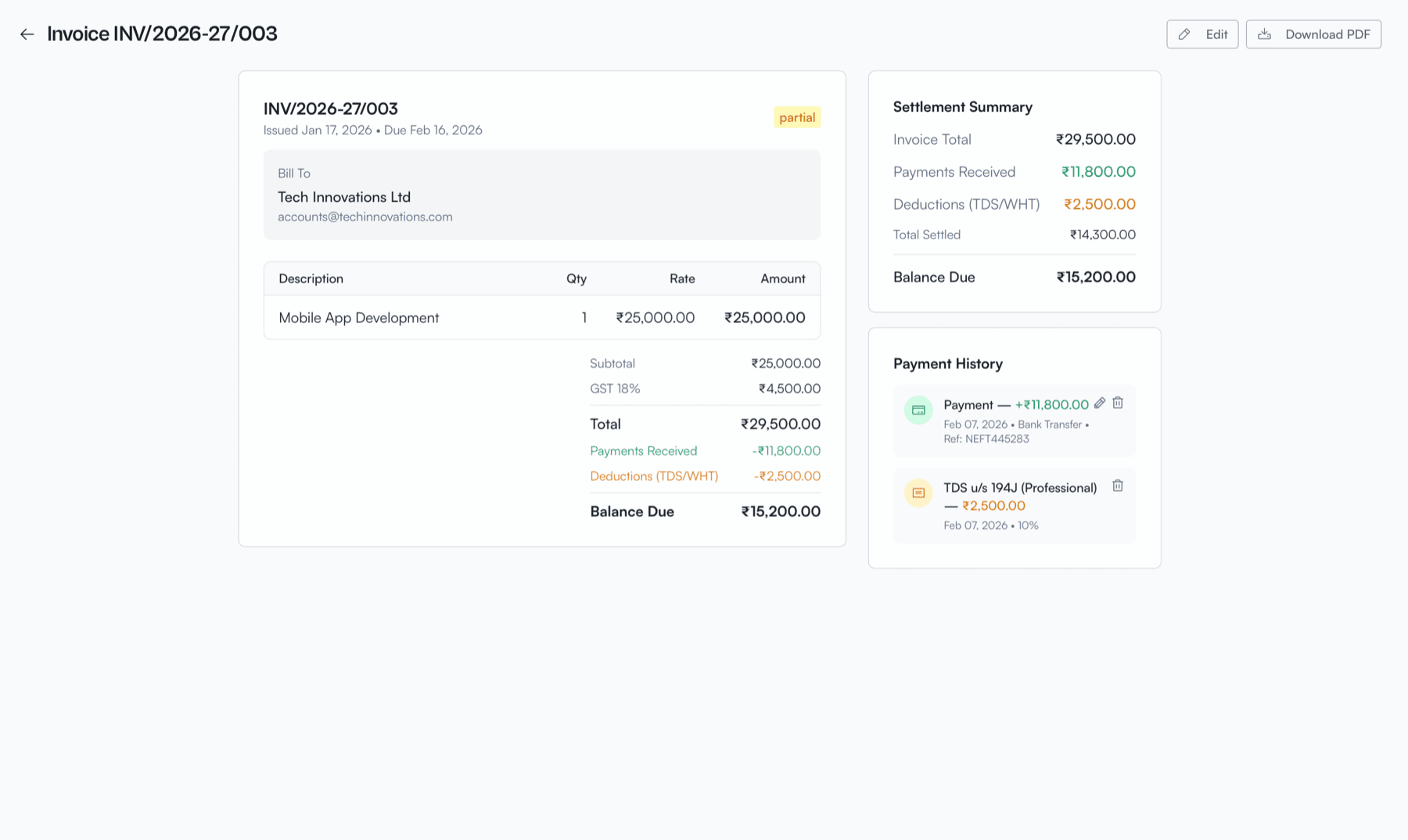Click Download PDF

[x=1313, y=34]
